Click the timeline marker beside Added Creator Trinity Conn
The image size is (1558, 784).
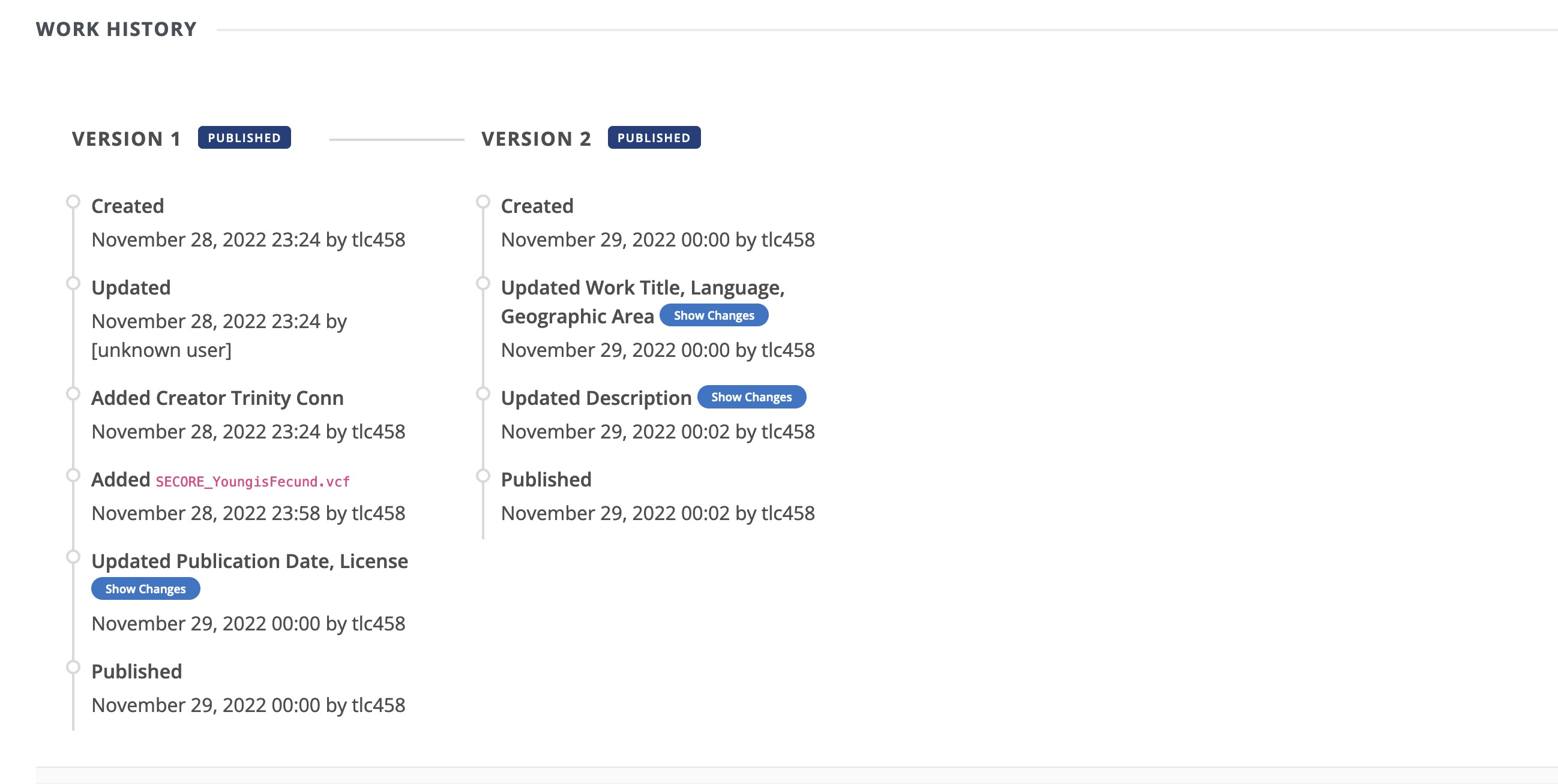(x=74, y=392)
